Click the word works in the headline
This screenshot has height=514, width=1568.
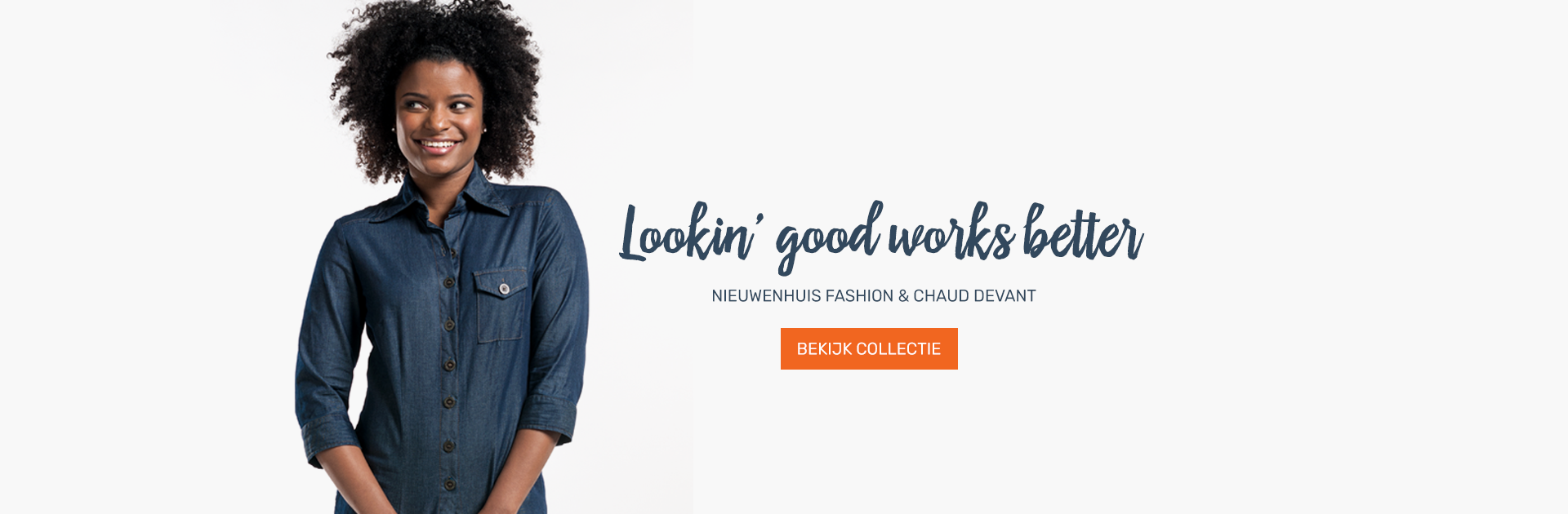pos(951,234)
